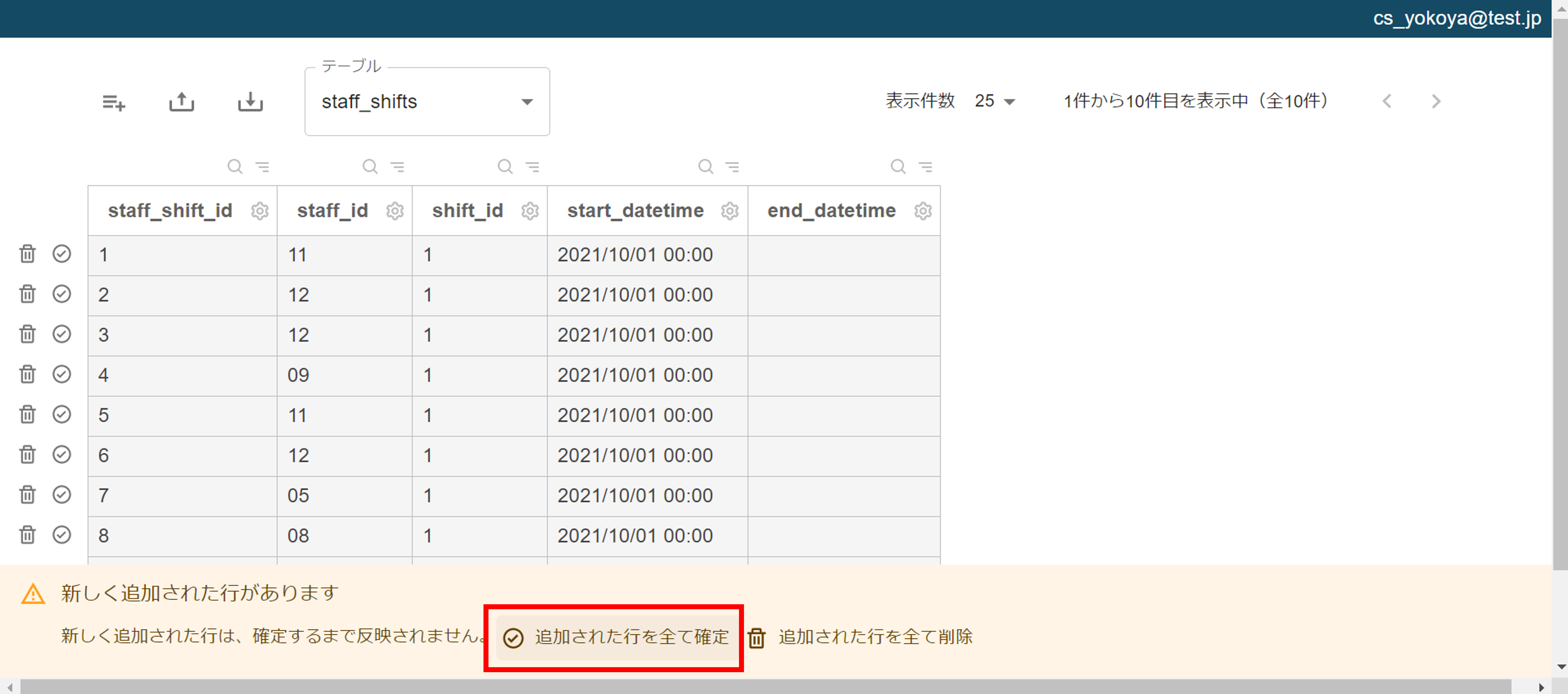Image resolution: width=1568 pixels, height=694 pixels.
Task: Select staff_id cell 11 in row 1
Action: click(344, 255)
